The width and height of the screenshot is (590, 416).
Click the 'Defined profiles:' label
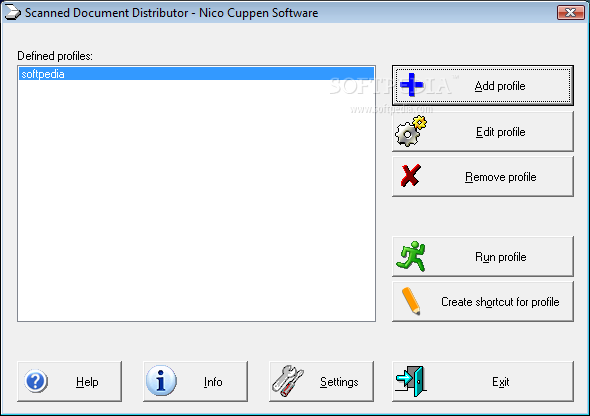click(55, 56)
